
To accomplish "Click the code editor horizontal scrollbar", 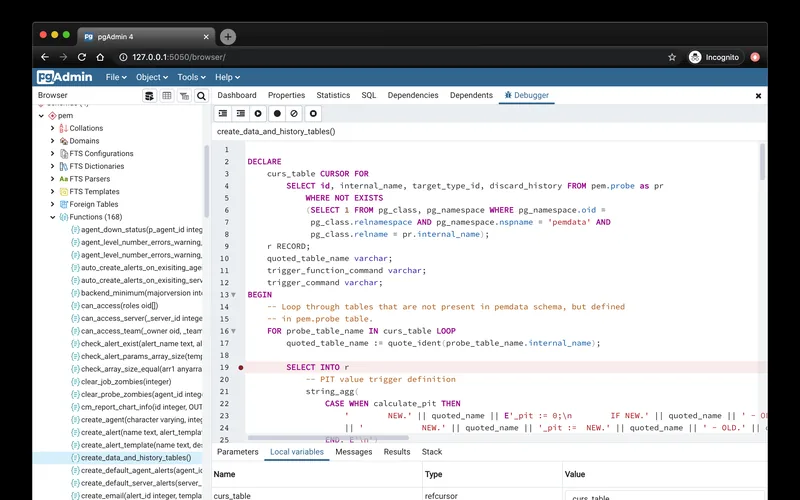I will click(x=329, y=438).
